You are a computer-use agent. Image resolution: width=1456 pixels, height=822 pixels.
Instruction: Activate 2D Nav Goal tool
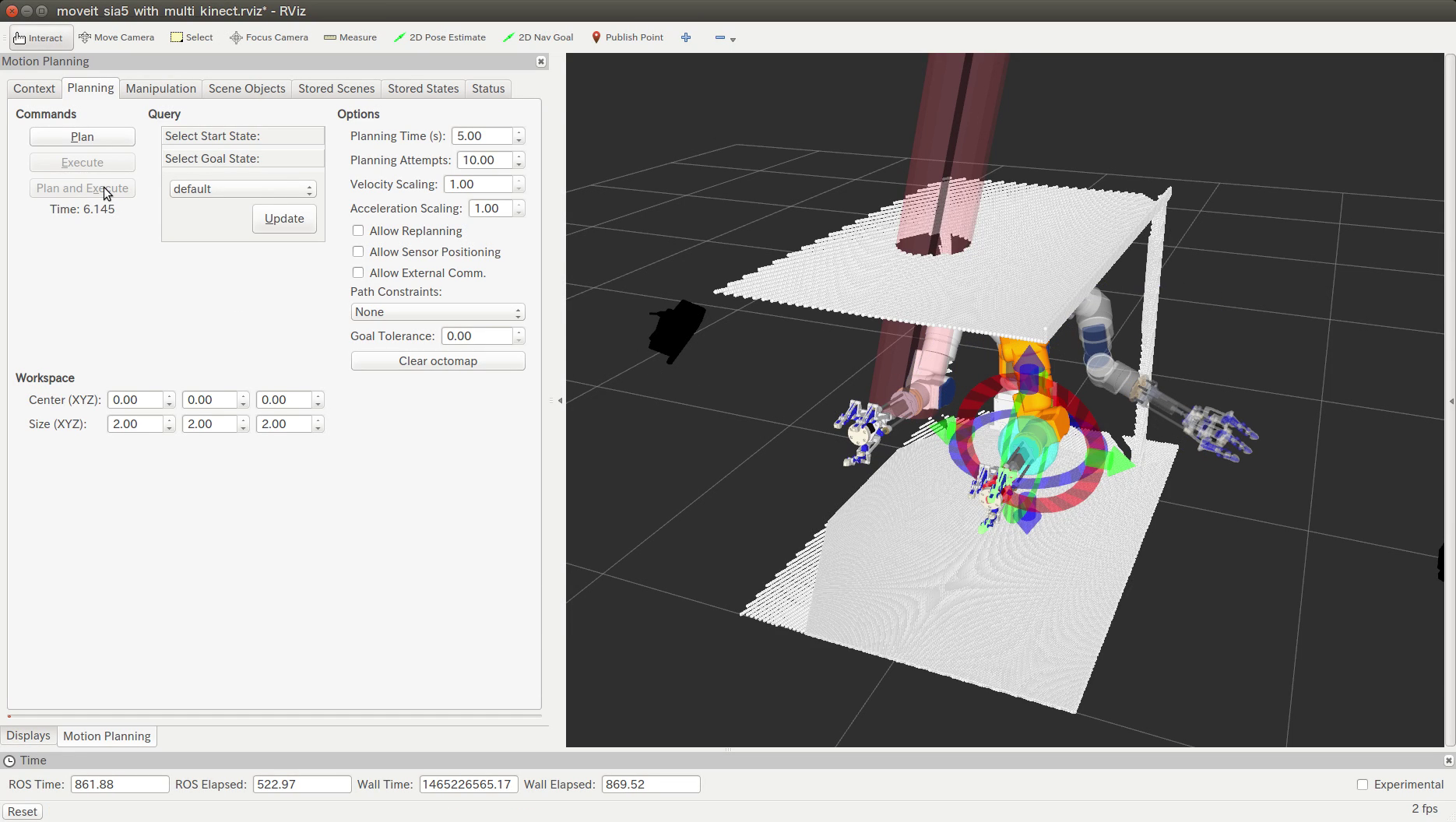(x=538, y=37)
